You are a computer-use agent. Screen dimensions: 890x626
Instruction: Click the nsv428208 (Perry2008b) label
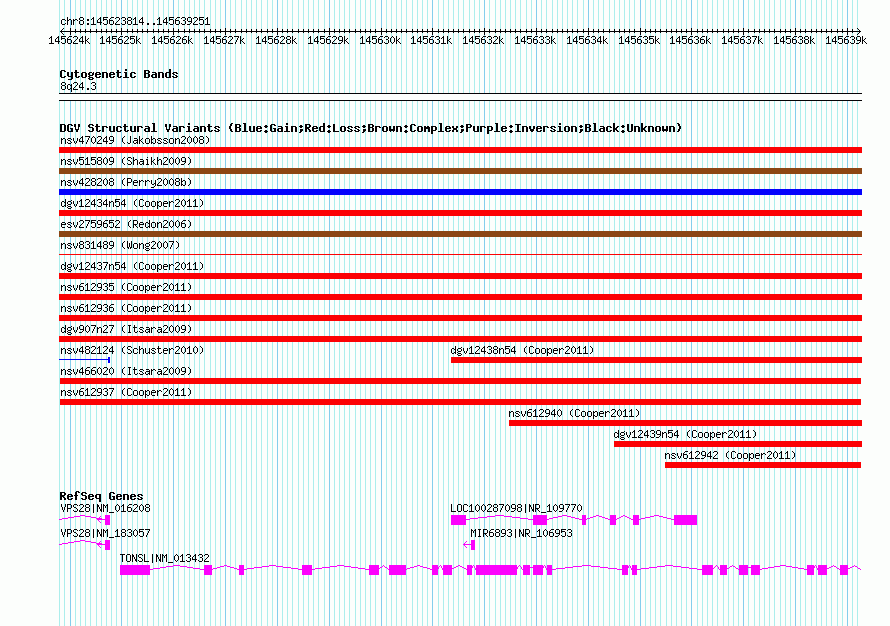tap(126, 182)
